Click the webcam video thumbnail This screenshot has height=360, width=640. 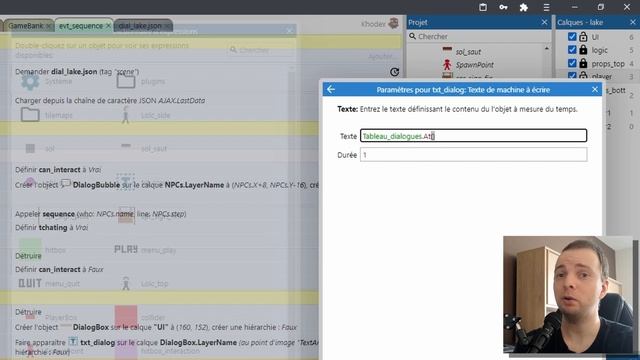click(x=568, y=294)
